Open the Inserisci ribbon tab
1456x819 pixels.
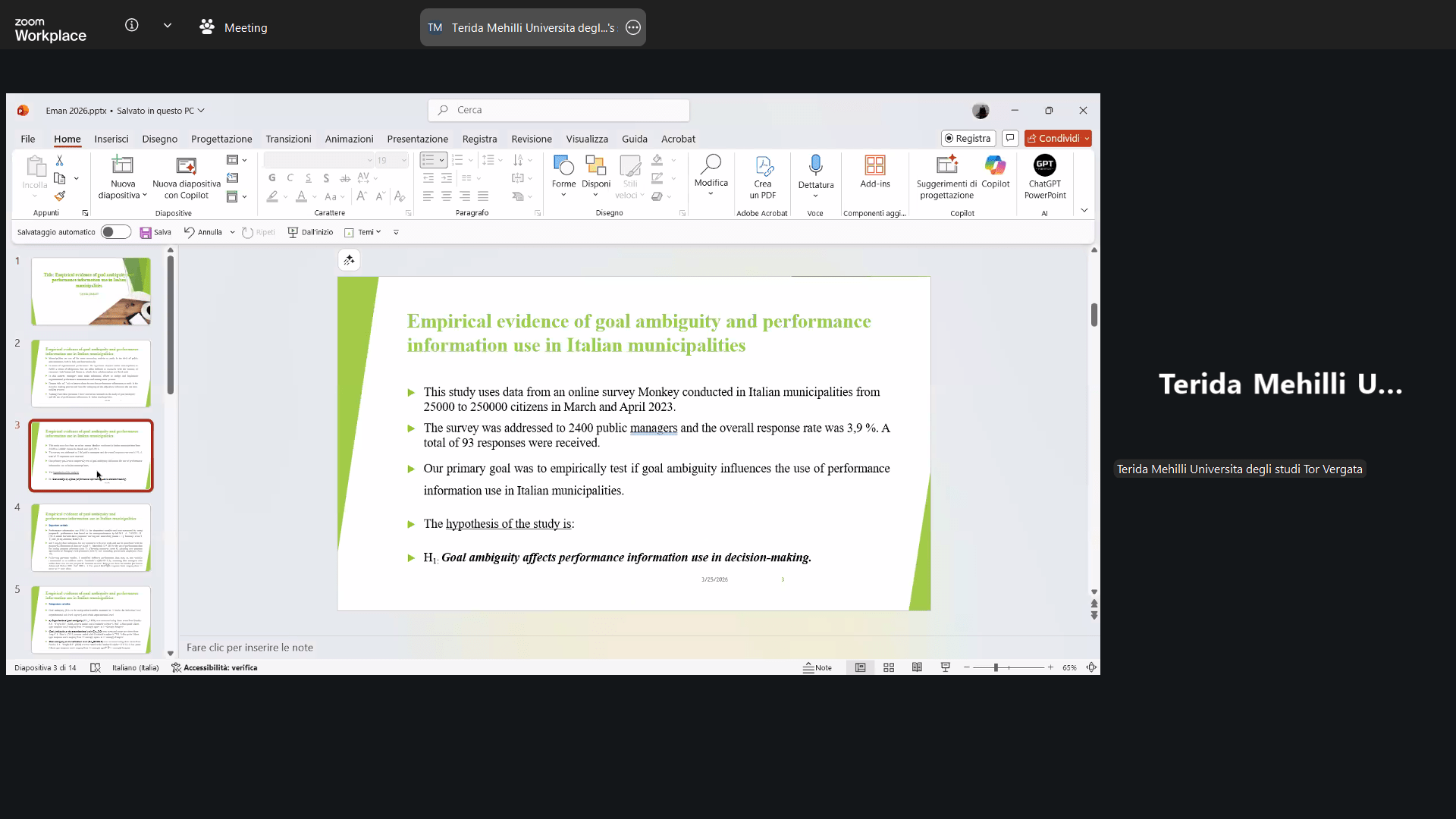pyautogui.click(x=111, y=139)
